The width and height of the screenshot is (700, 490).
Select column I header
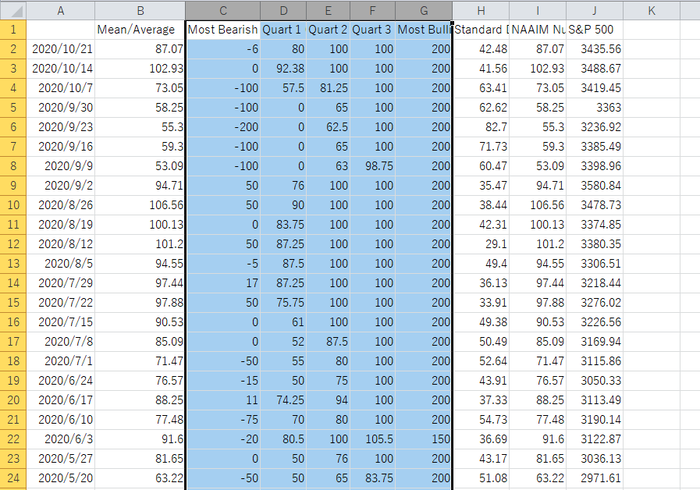coord(538,11)
